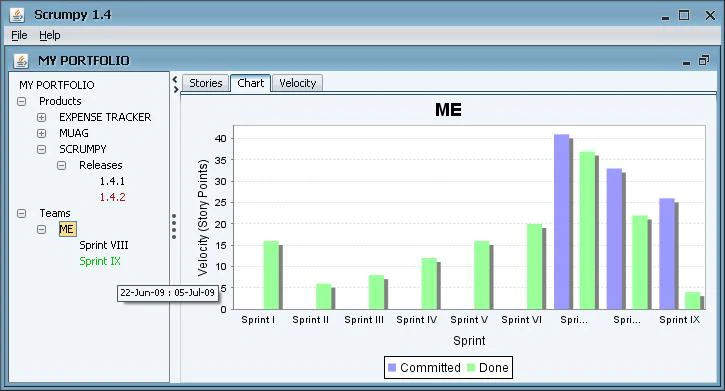This screenshot has height=391, width=725.
Task: Collapse the Releases node
Action: coord(61,165)
